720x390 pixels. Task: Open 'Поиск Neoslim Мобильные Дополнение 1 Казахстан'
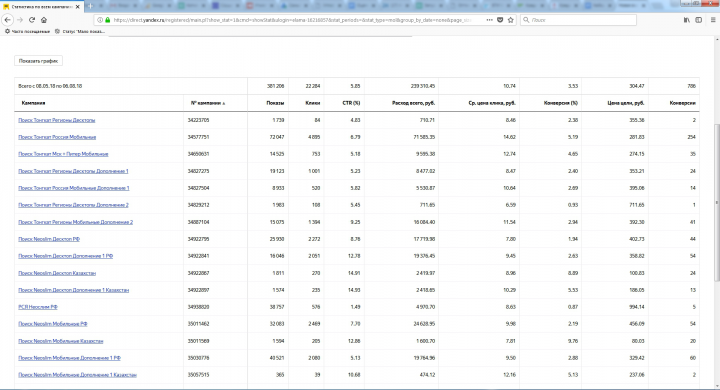point(77,375)
